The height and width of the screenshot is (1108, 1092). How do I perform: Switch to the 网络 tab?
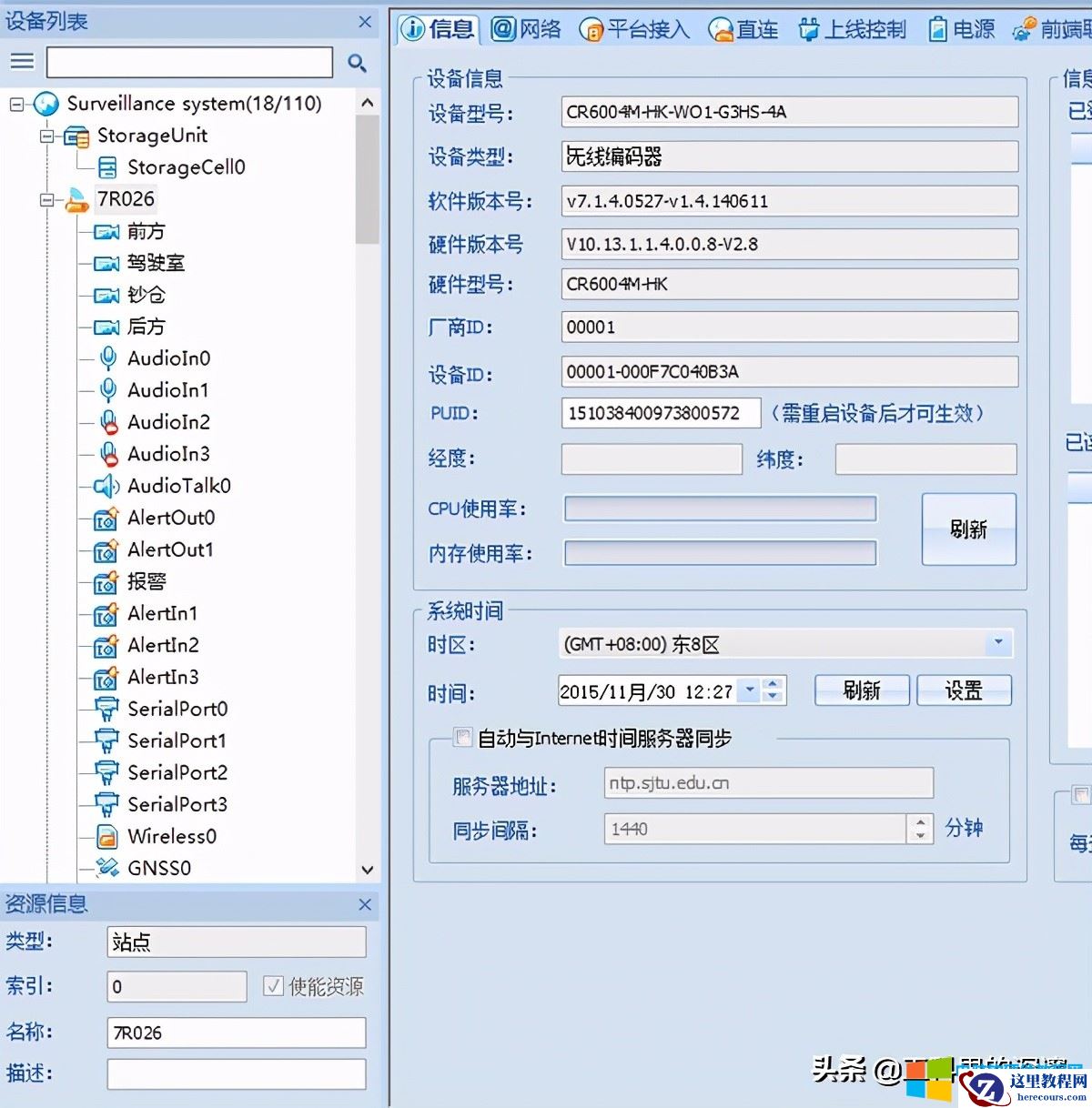pyautogui.click(x=526, y=30)
